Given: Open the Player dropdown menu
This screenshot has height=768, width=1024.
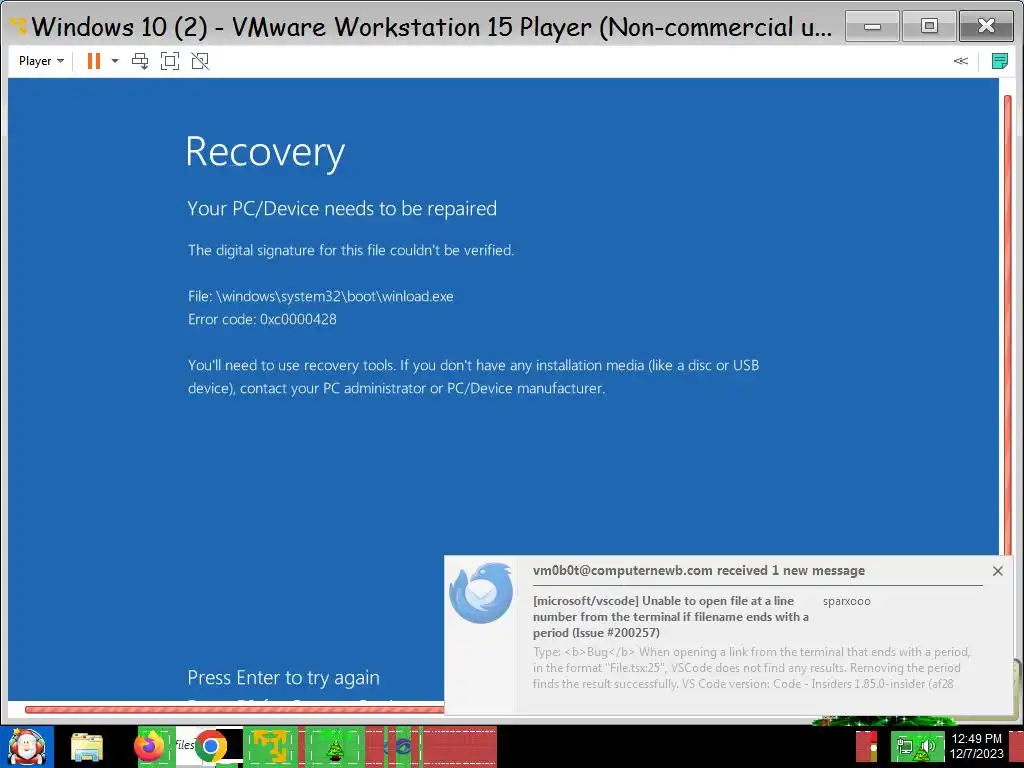Looking at the screenshot, I should [41, 61].
